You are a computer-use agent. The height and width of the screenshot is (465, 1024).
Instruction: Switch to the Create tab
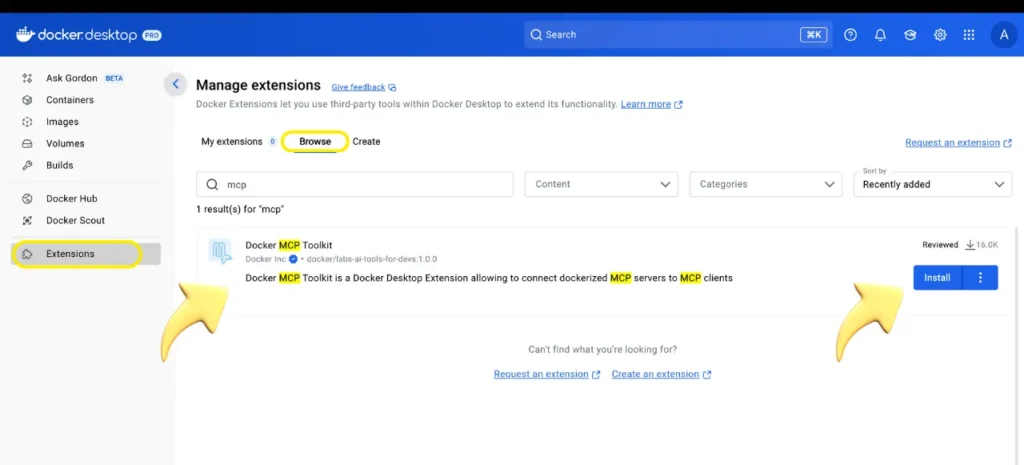click(x=366, y=142)
